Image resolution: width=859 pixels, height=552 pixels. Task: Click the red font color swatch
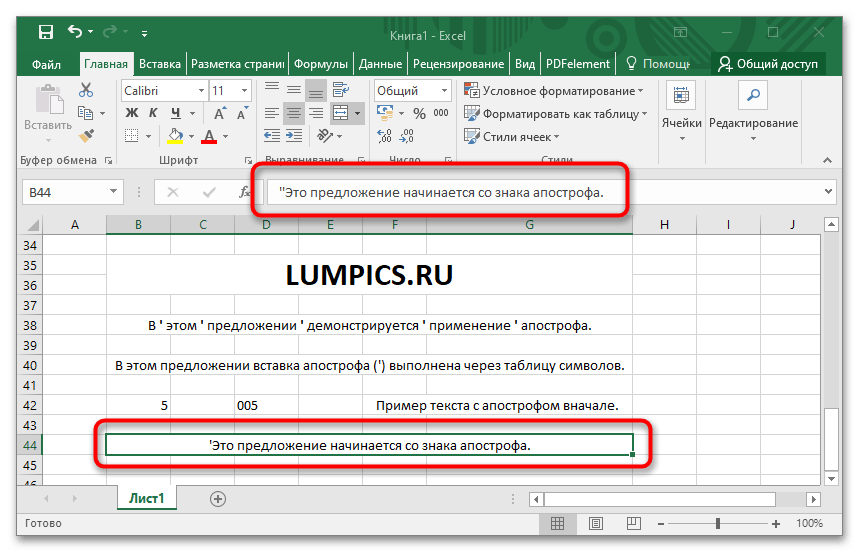[x=210, y=136]
